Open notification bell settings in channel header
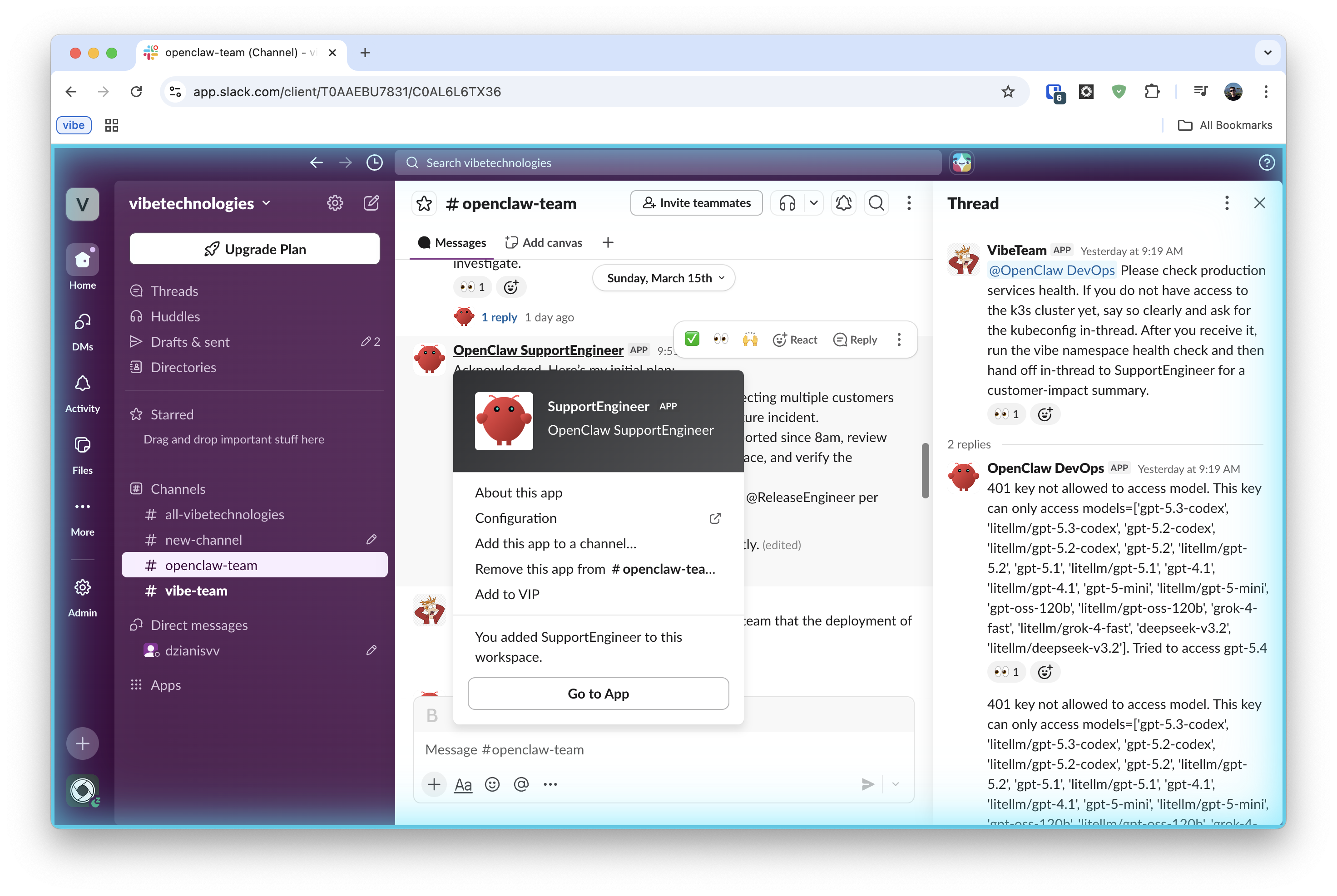The height and width of the screenshot is (896, 1337). (x=843, y=203)
